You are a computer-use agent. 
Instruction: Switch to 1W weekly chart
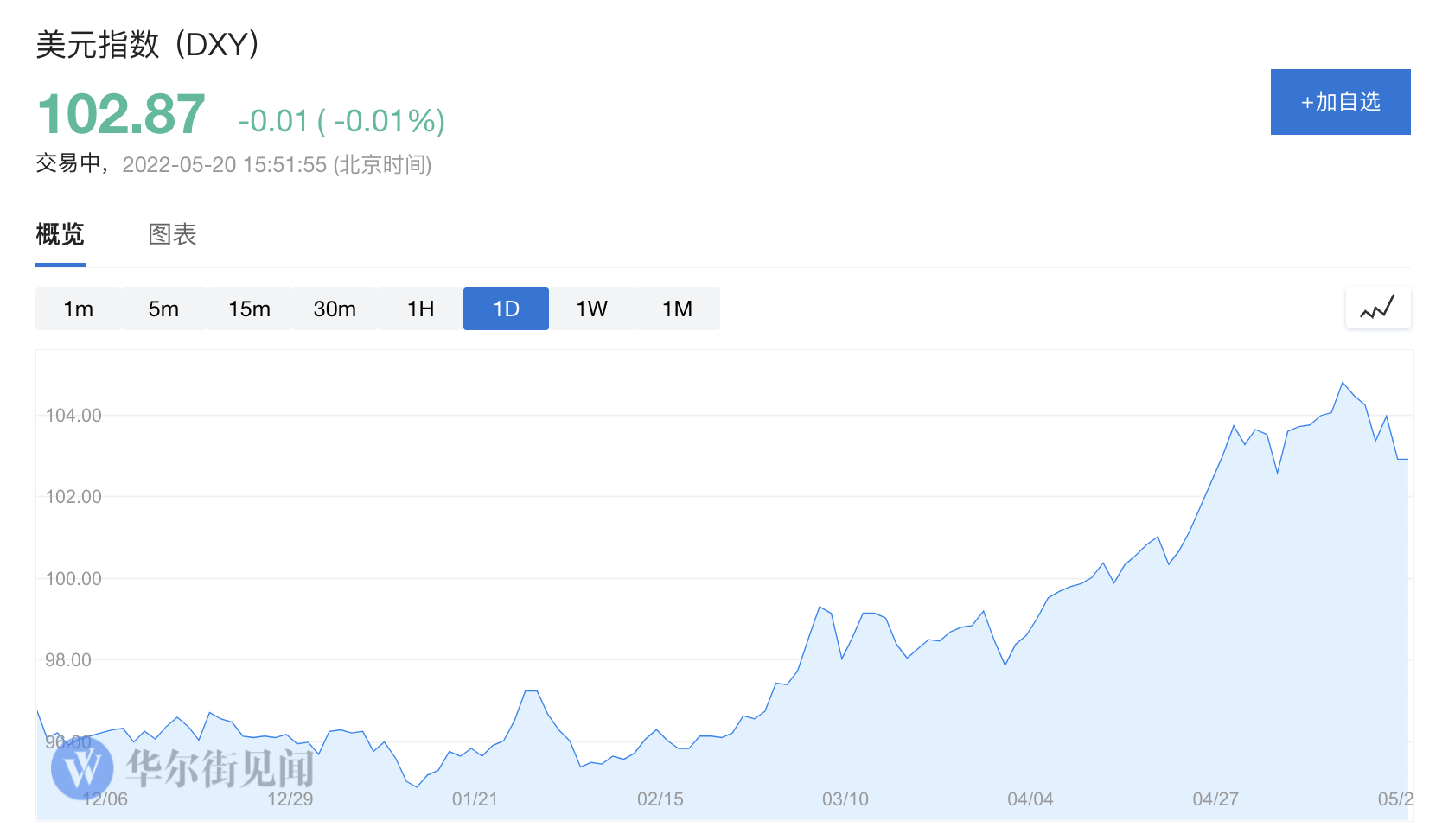591,309
